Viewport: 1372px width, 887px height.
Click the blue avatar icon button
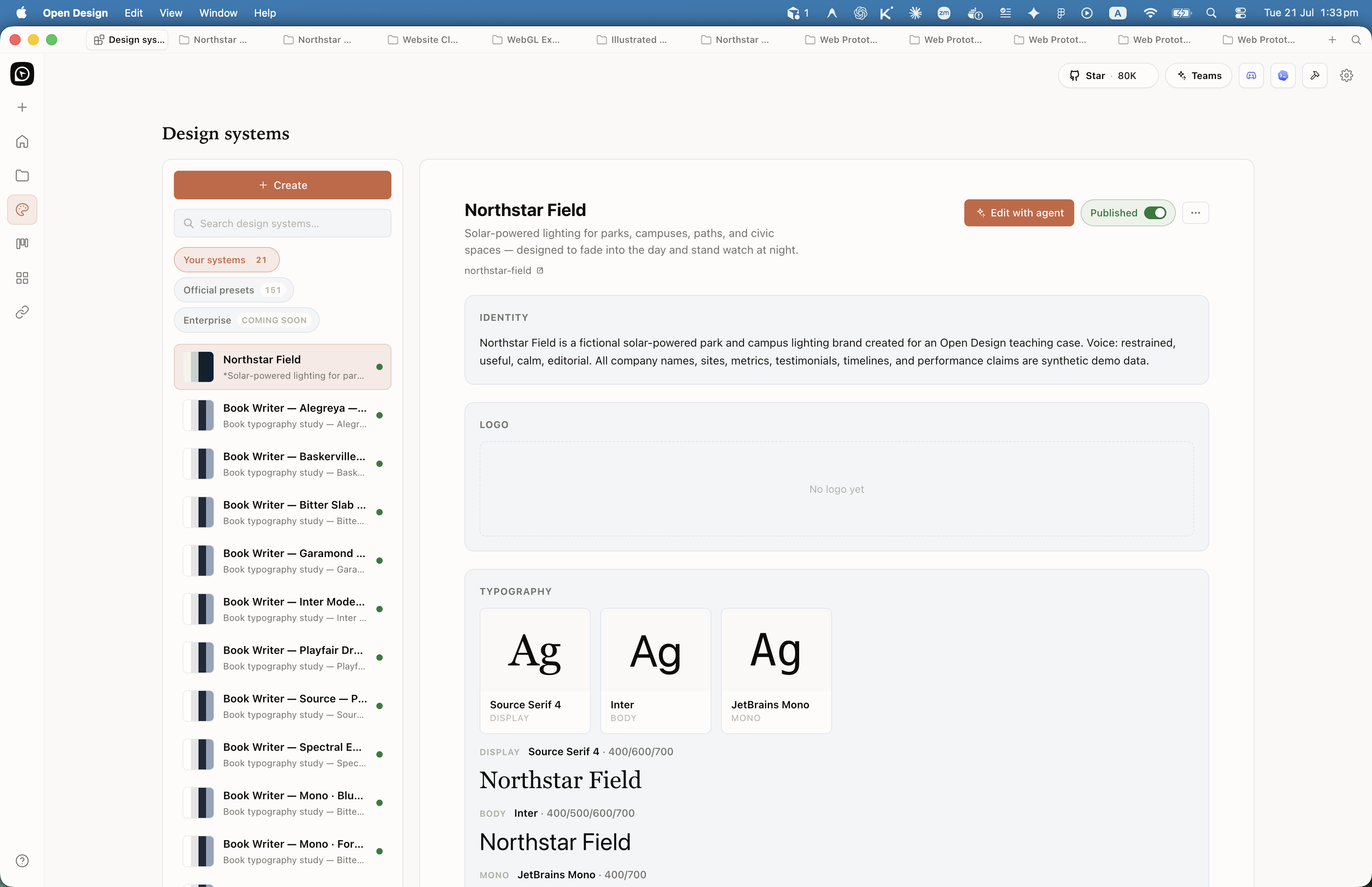[1283, 75]
